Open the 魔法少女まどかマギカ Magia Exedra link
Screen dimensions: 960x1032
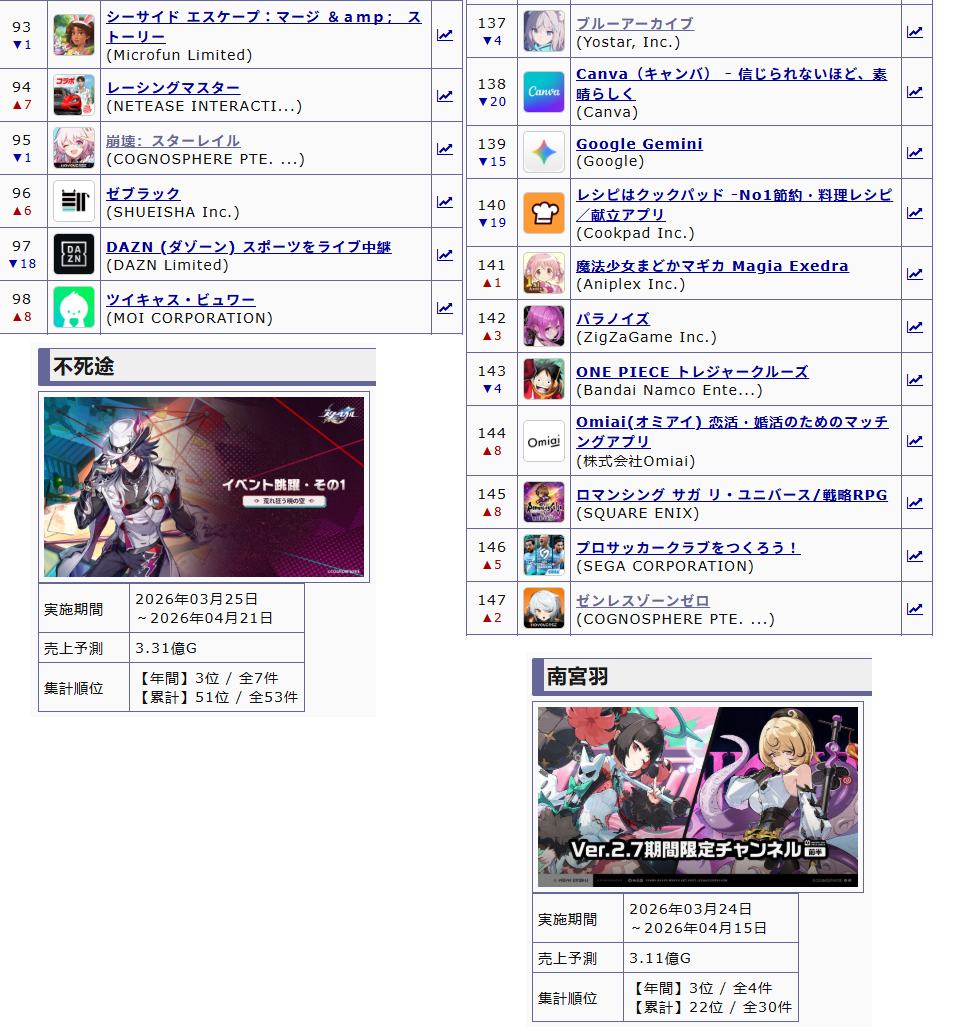712,266
